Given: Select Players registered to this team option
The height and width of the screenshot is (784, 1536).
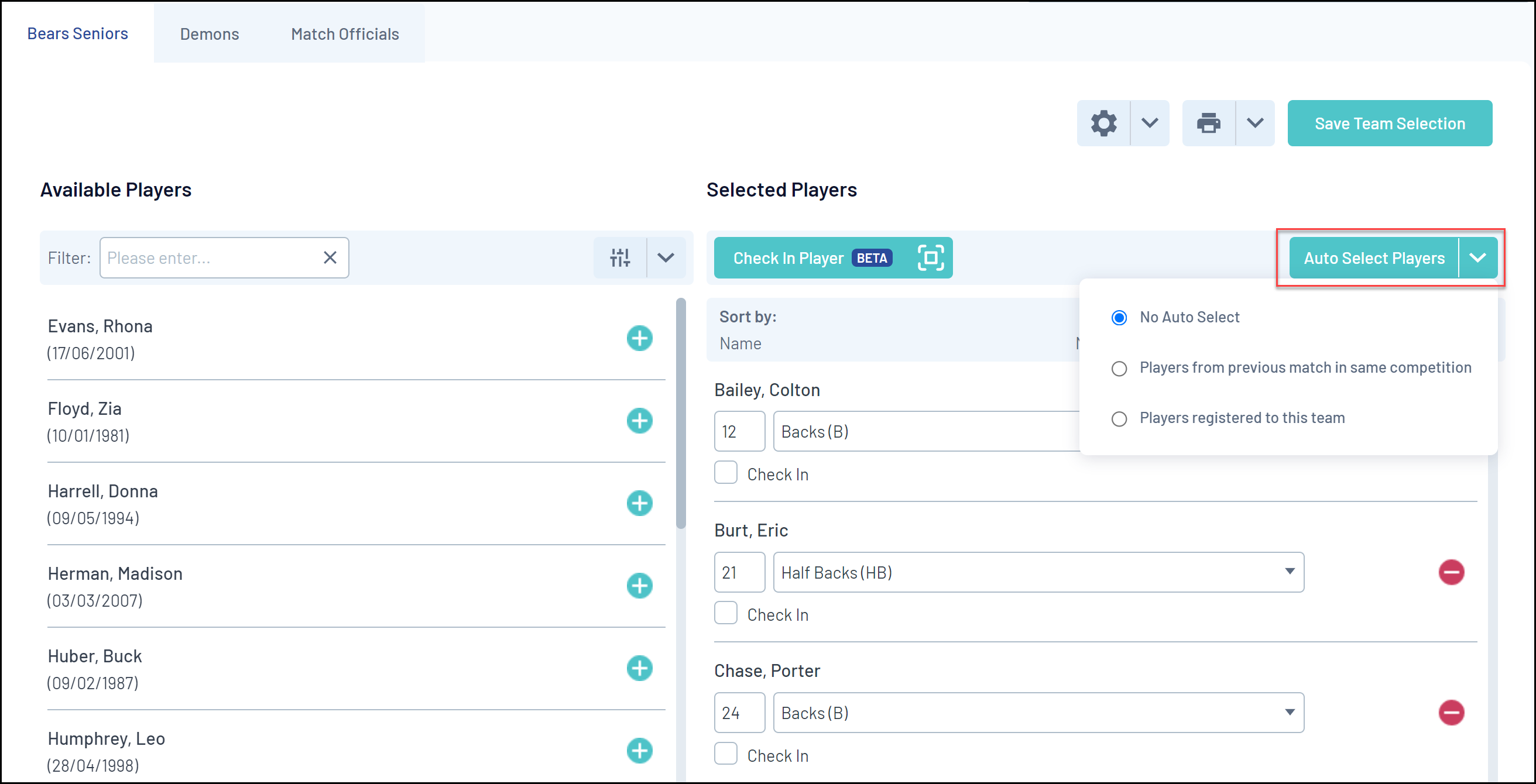Looking at the screenshot, I should [x=1119, y=418].
